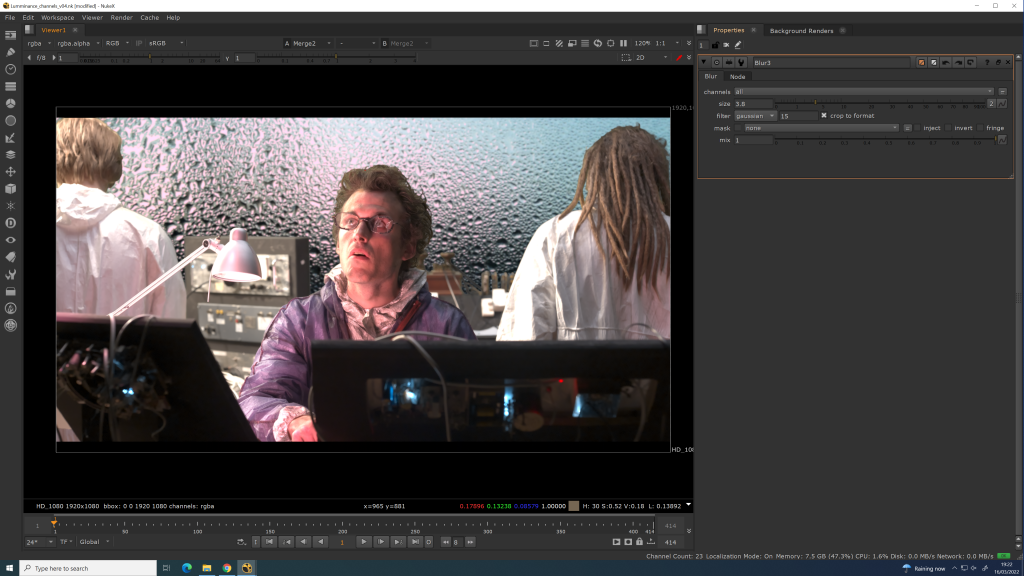Enable the inject checkbox
The height and width of the screenshot is (576, 1024).
pyautogui.click(x=918, y=128)
